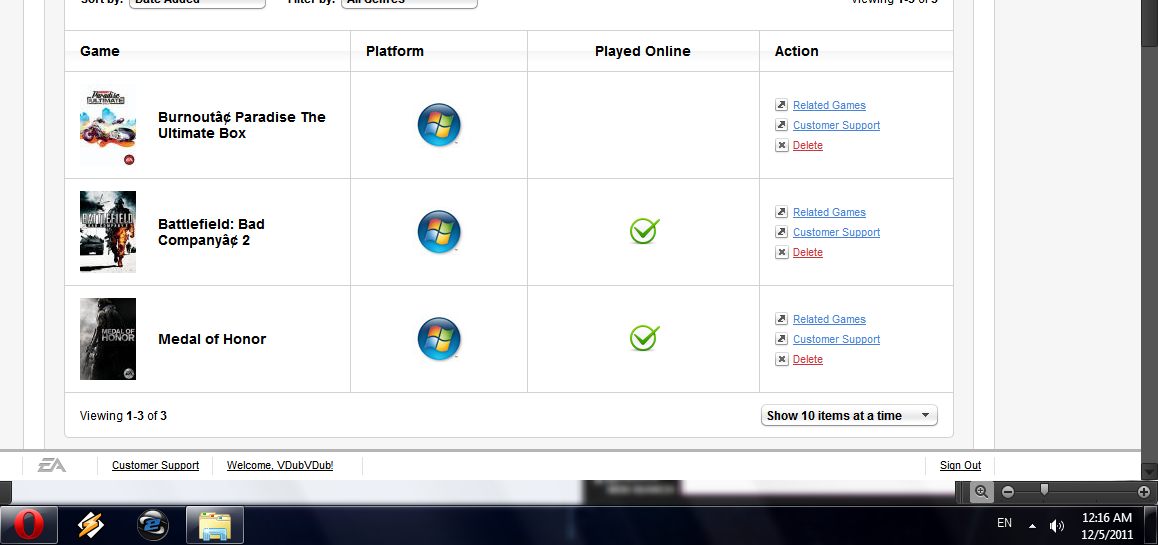The width and height of the screenshot is (1158, 545).
Task: Delete Battlefield: Bad Company 2
Action: point(807,252)
